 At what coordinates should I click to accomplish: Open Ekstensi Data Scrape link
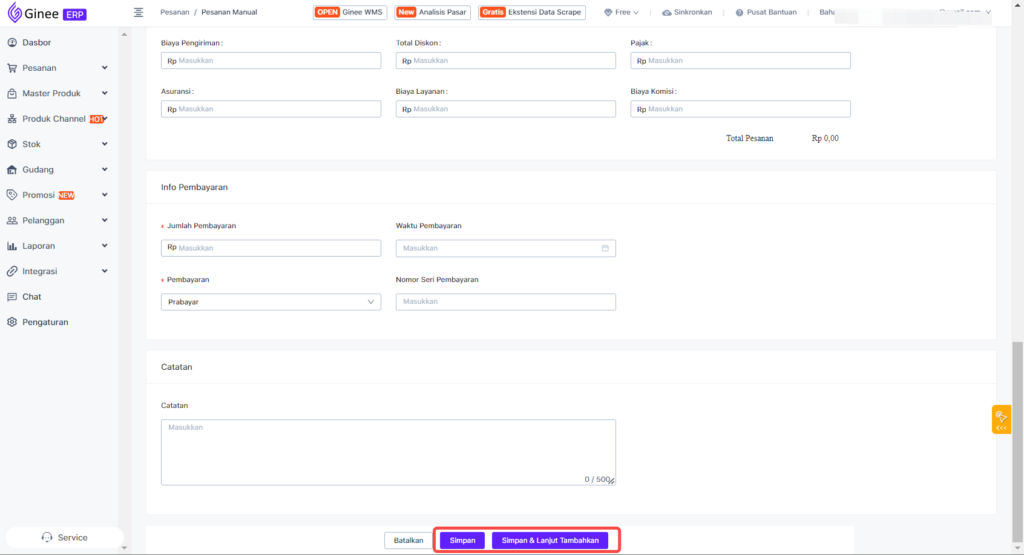[x=532, y=12]
